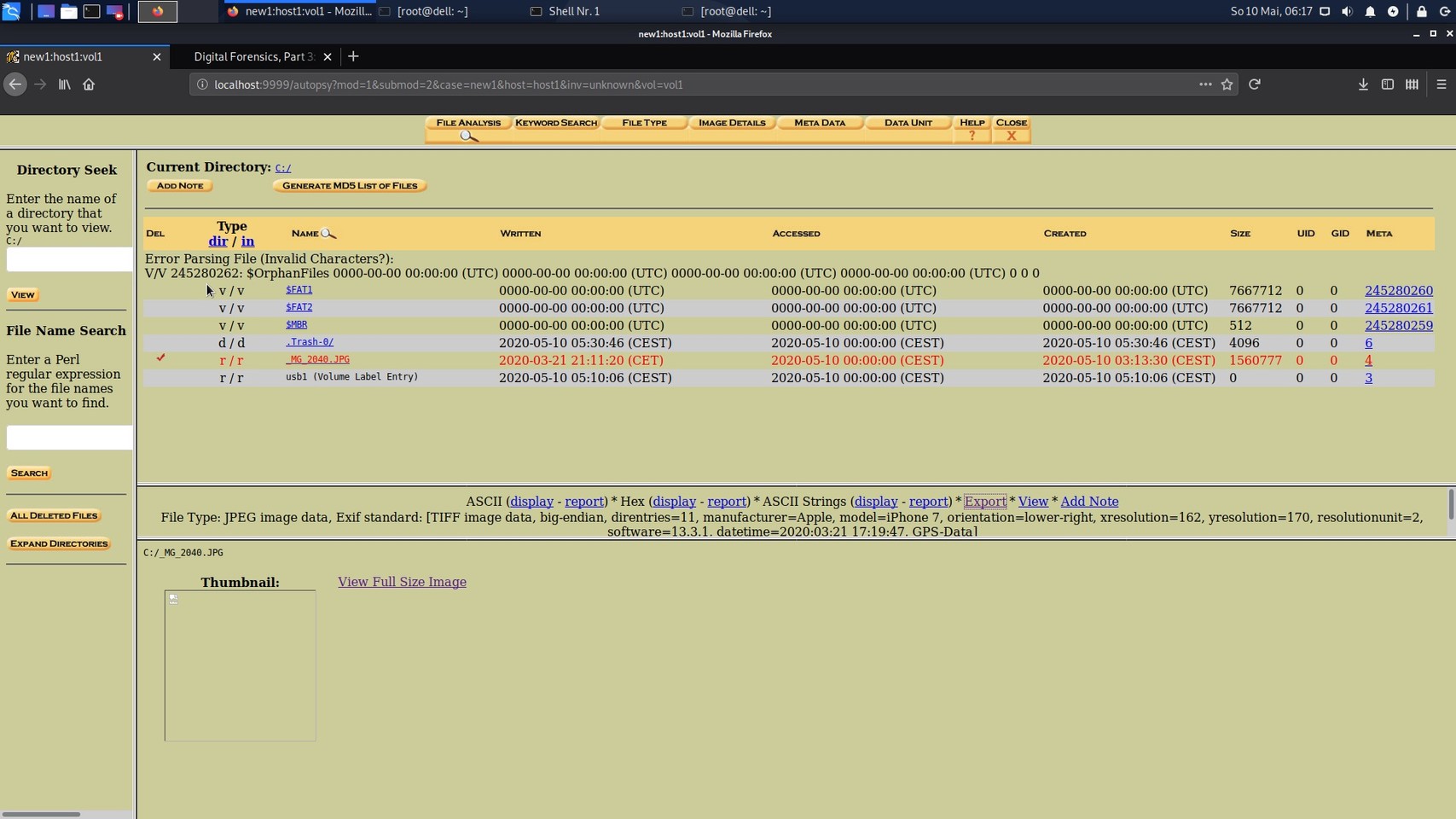Open the .Trash-0/ directory link
This screenshot has height=819, width=1456.
[309, 342]
